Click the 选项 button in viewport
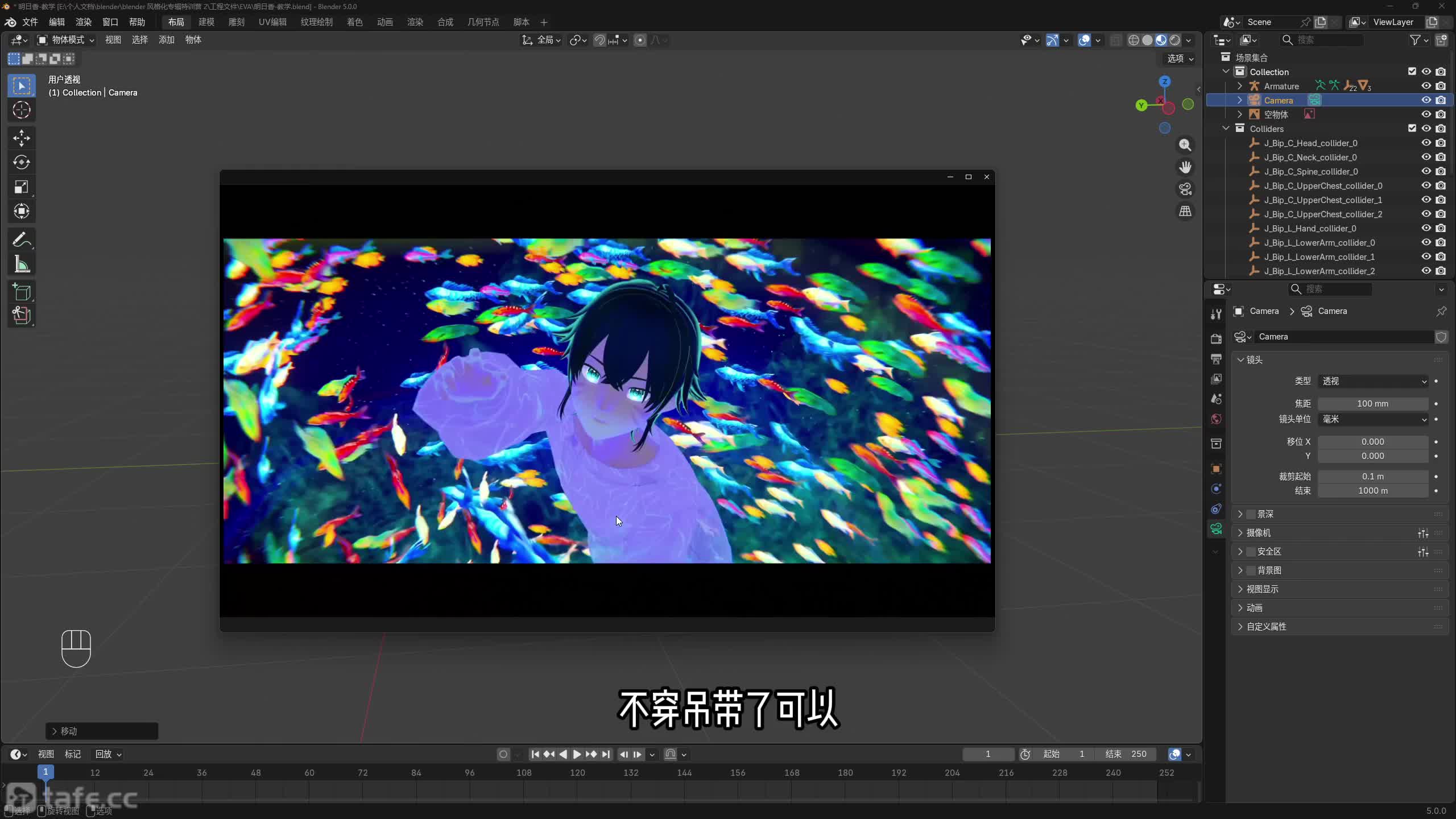 (1180, 59)
